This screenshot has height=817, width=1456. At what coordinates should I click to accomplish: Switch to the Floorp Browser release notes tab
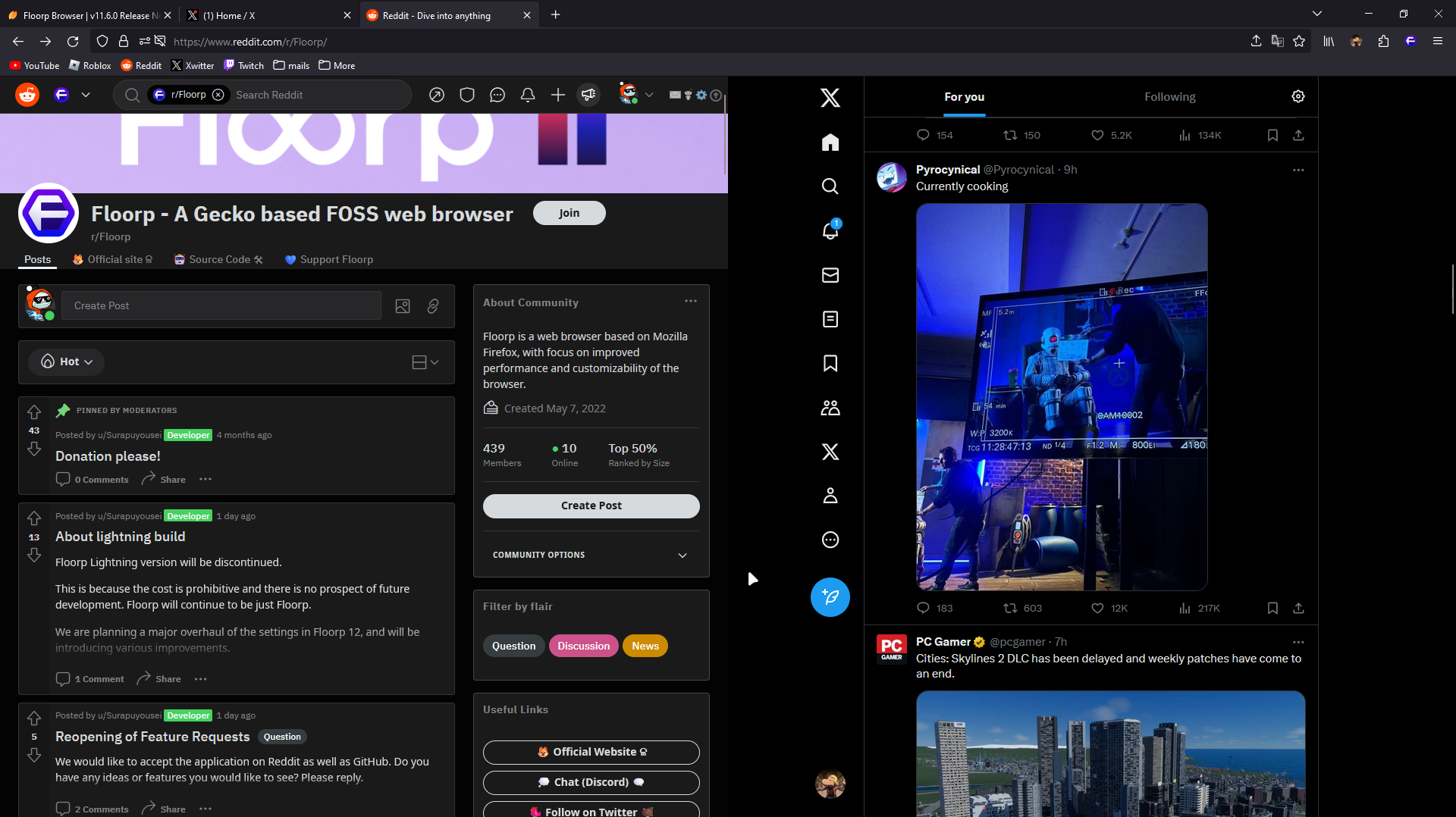coord(90,15)
